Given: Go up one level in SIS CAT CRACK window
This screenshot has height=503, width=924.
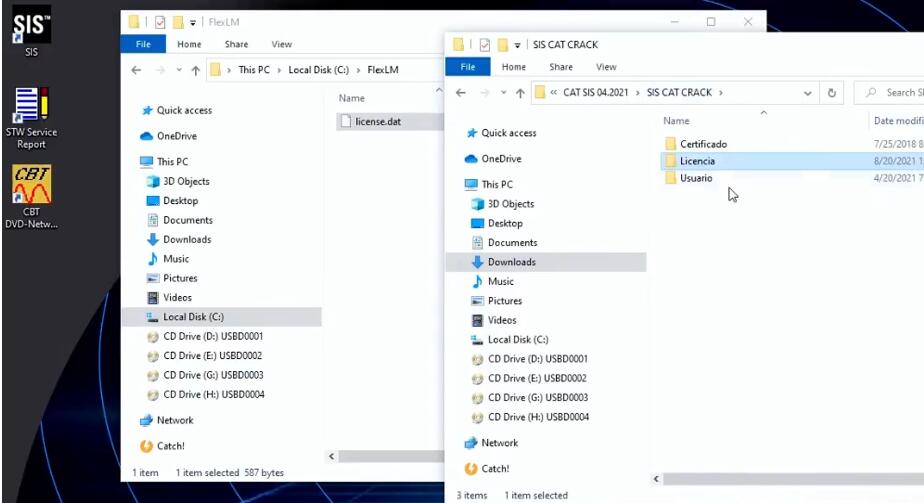Looking at the screenshot, I should (520, 93).
